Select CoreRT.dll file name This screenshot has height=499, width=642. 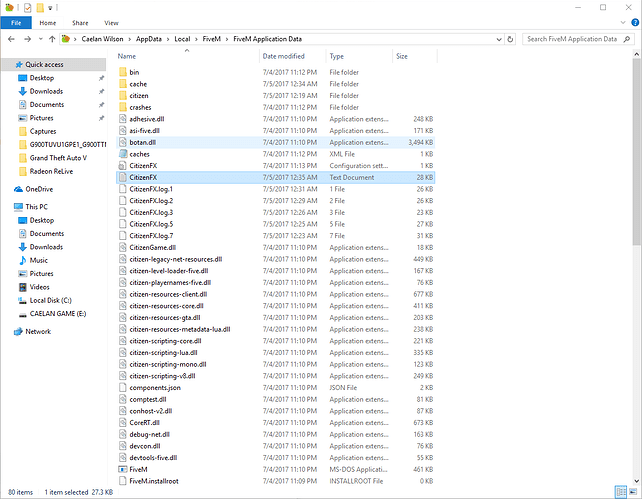coord(145,422)
